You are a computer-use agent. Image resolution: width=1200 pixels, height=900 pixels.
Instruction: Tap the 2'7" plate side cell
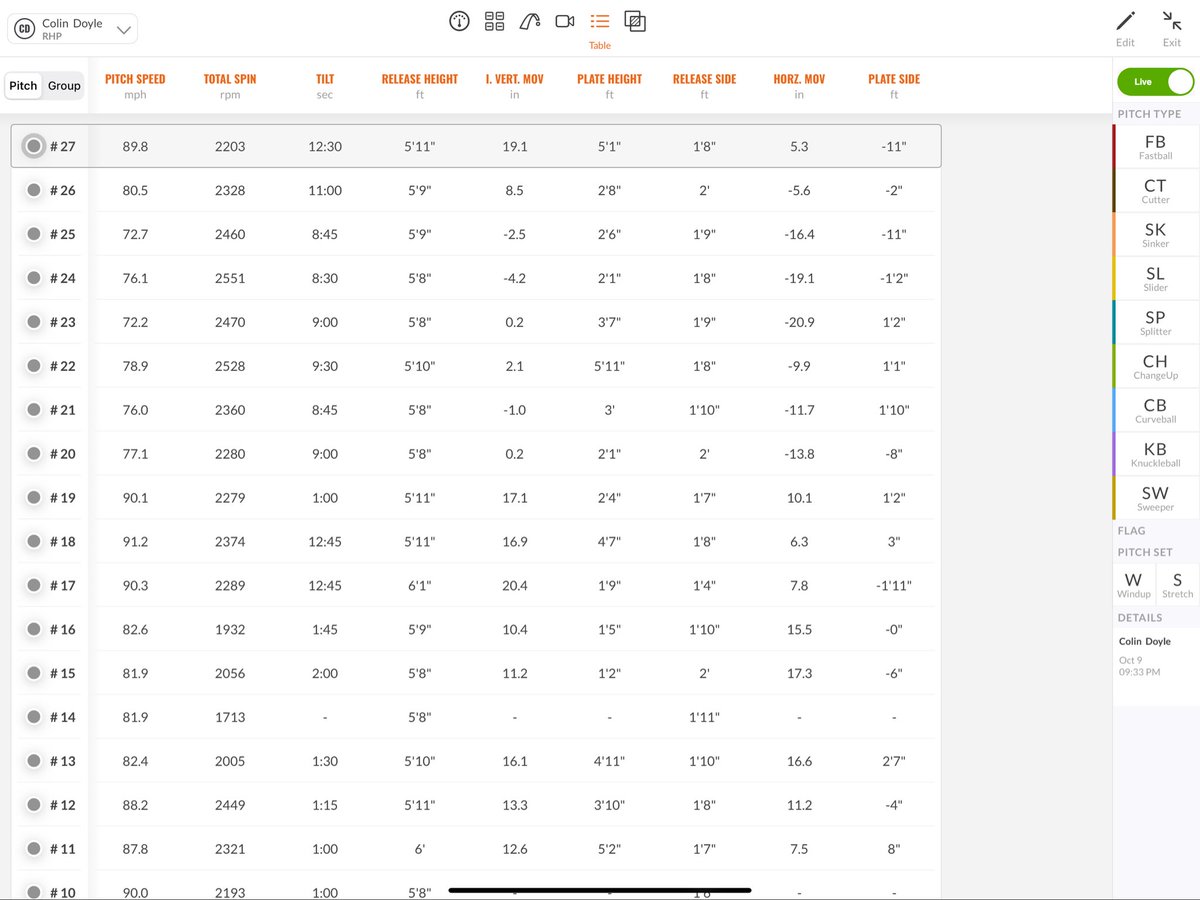coord(894,761)
